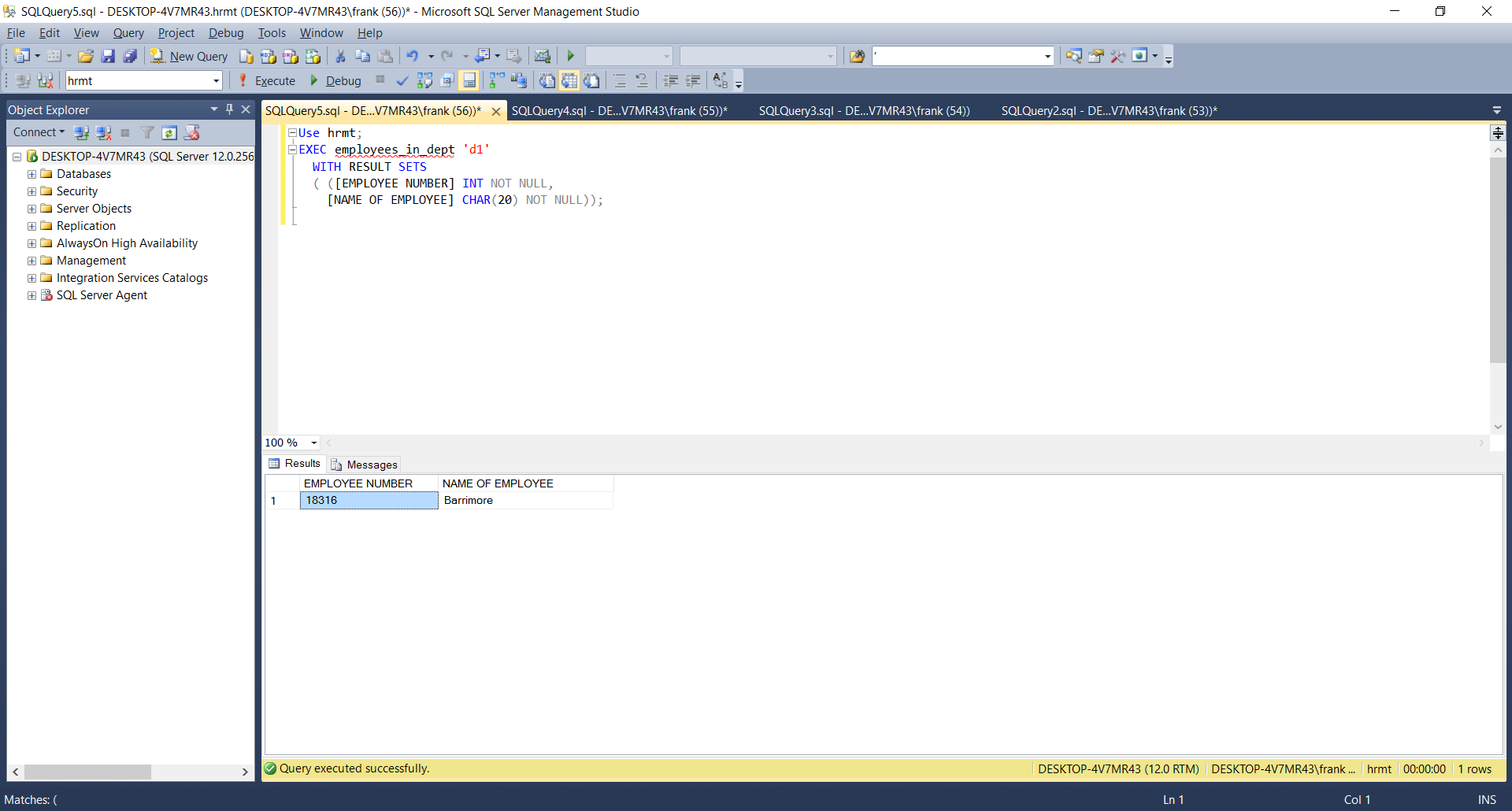Click the Increase Indent icon
The width and height of the screenshot is (1512, 811).
693,80
